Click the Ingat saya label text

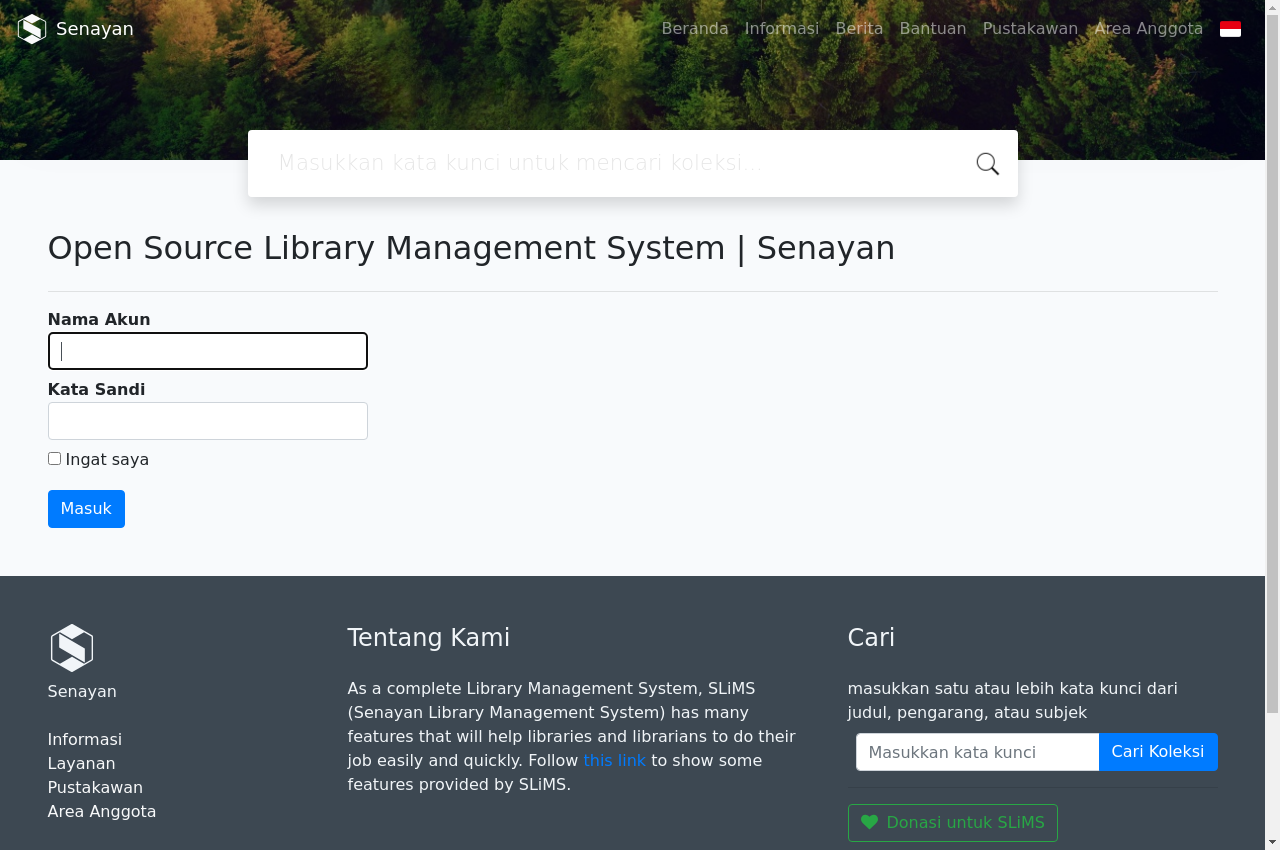click(107, 460)
